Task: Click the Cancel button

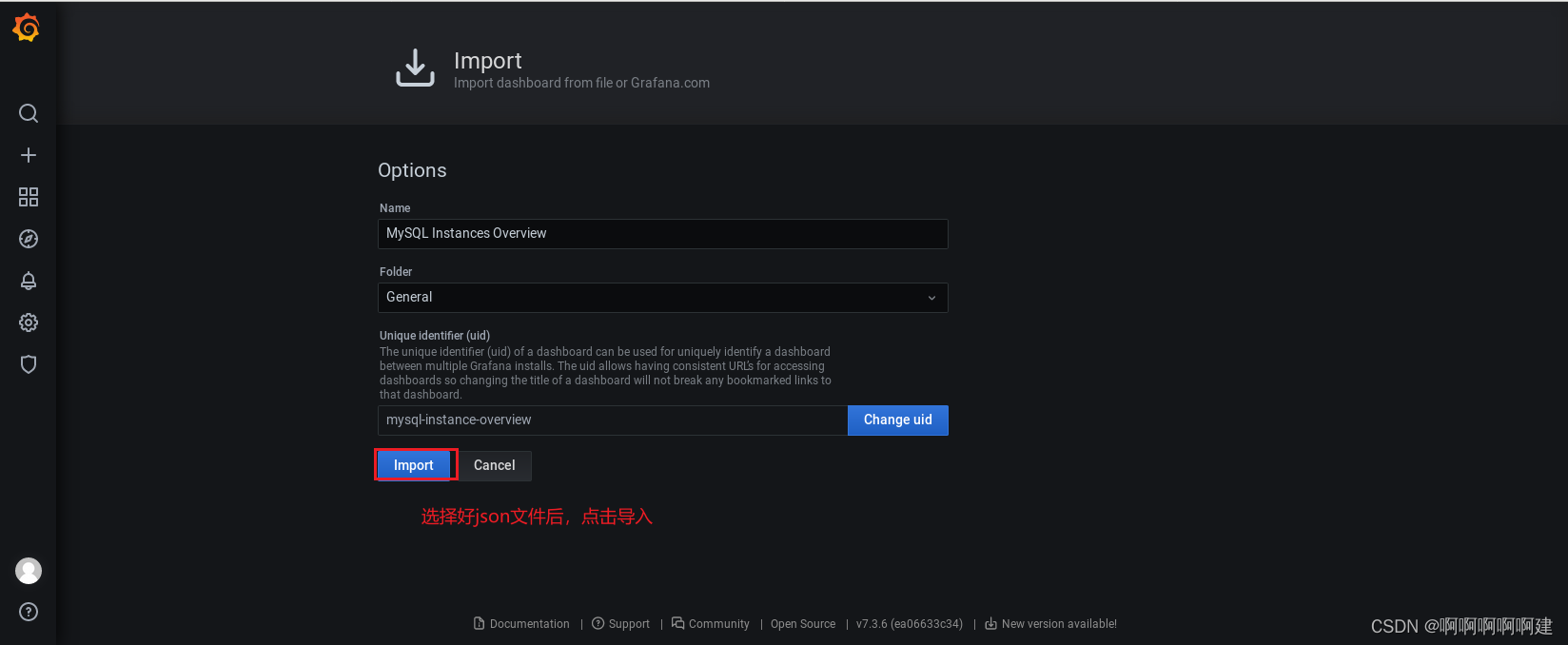Action: (x=495, y=465)
